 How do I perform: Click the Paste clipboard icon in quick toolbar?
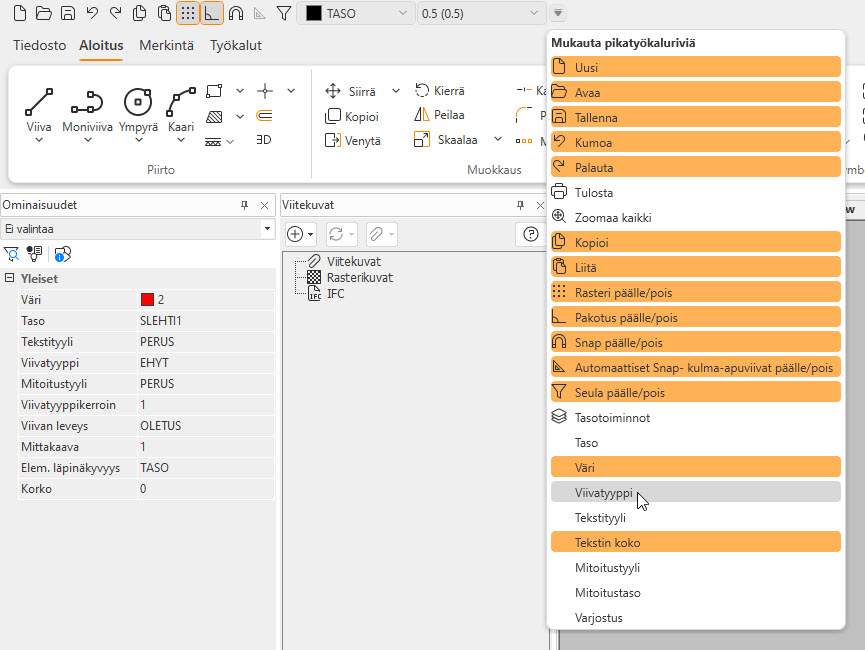(x=164, y=13)
